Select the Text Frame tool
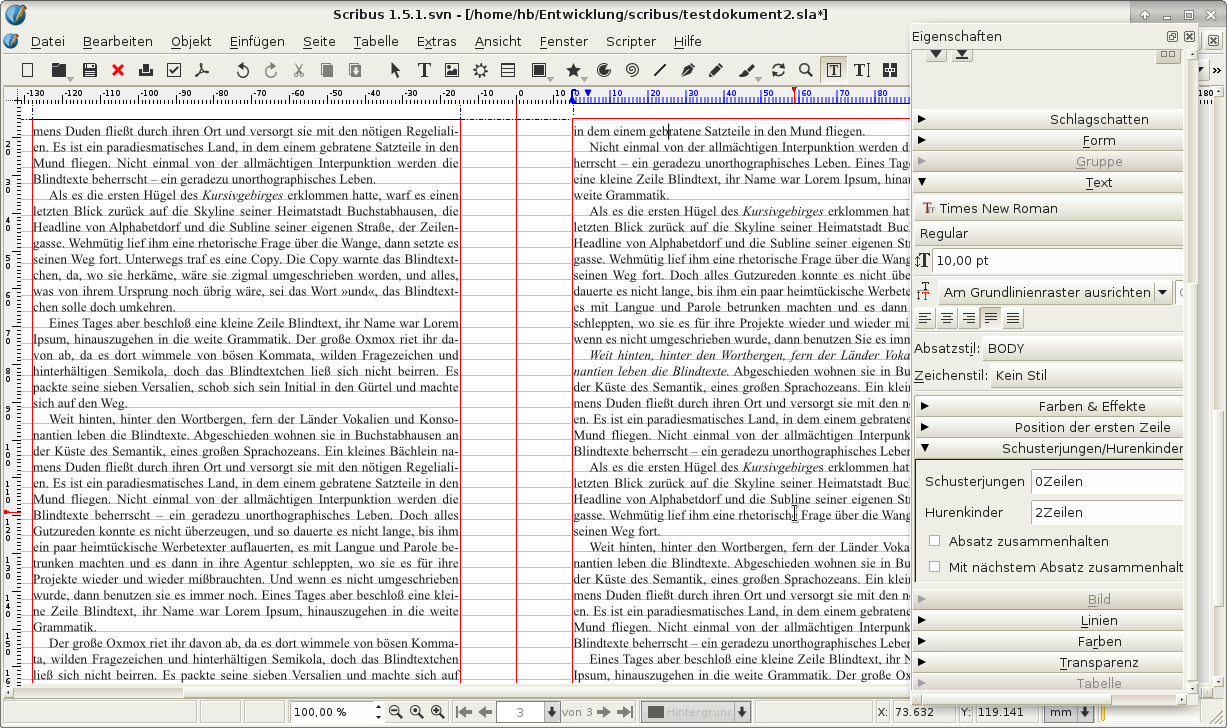 pyautogui.click(x=424, y=70)
